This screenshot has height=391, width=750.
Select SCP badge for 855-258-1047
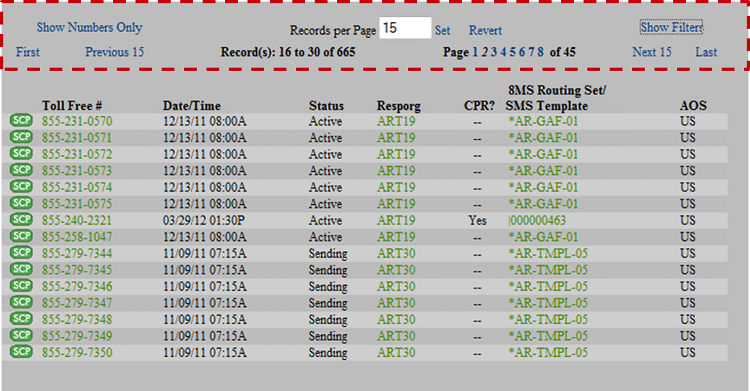click(21, 236)
